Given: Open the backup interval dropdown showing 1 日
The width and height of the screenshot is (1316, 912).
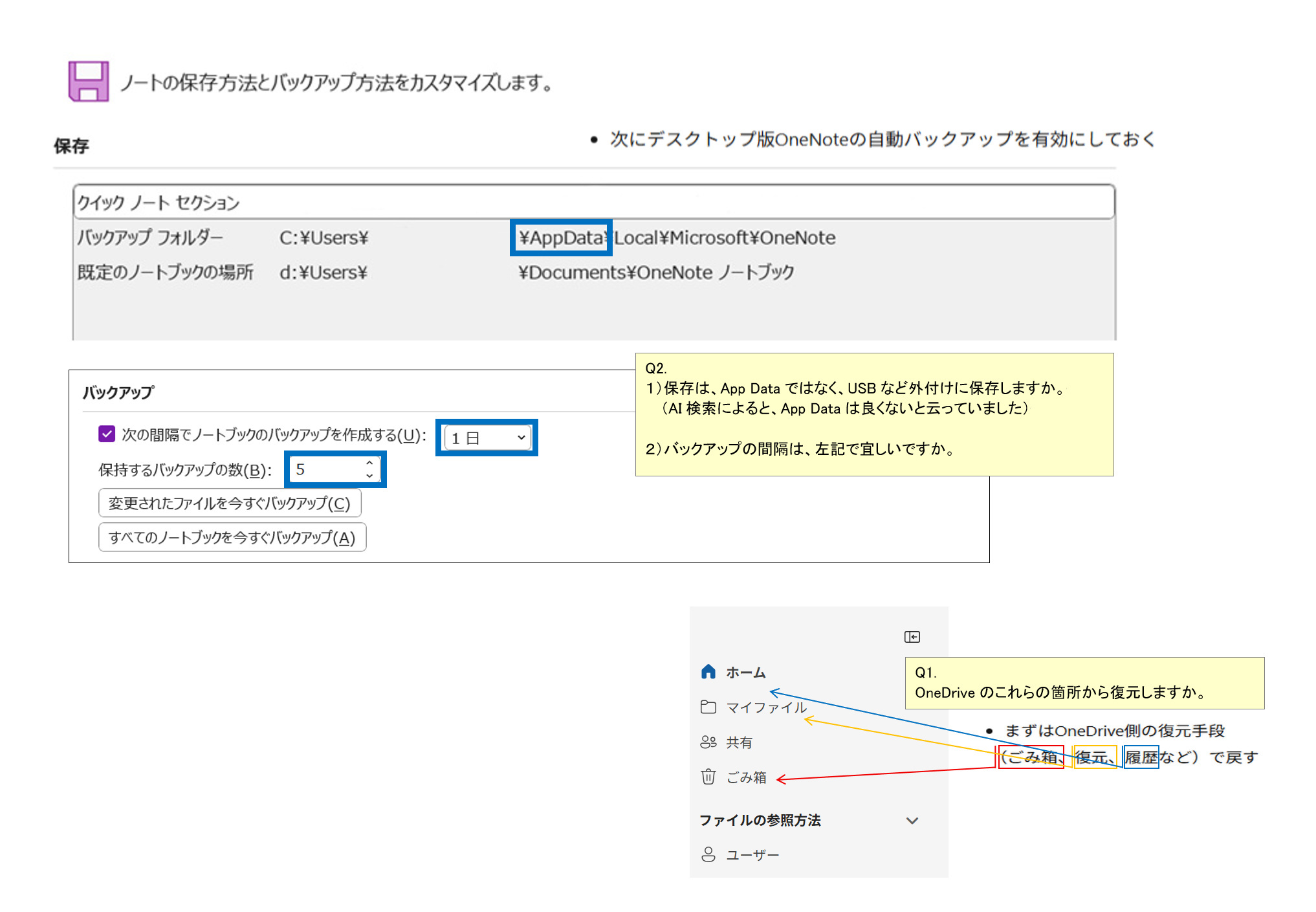Looking at the screenshot, I should (x=487, y=438).
